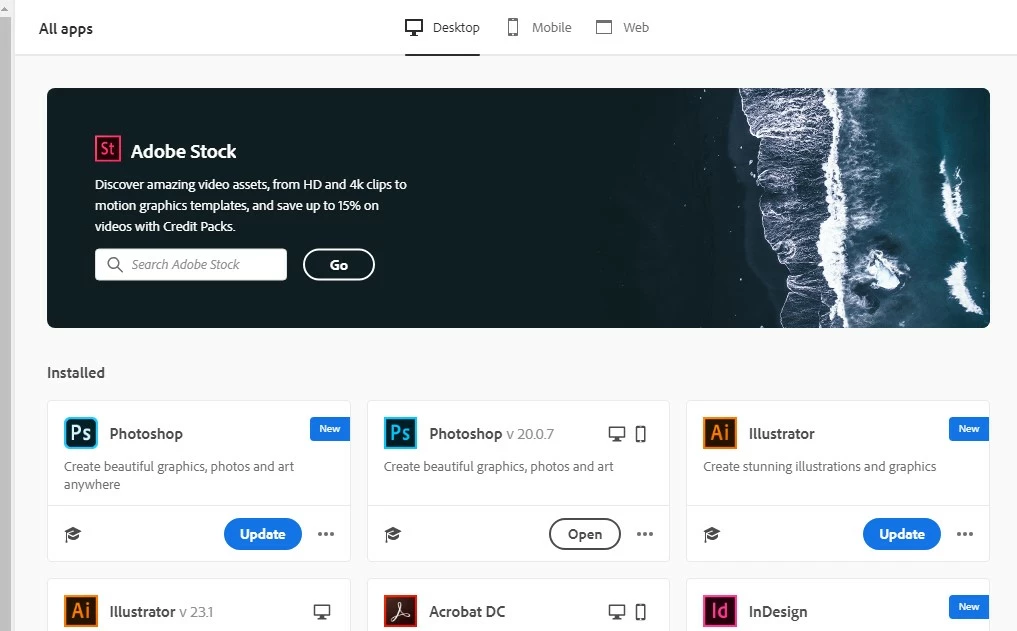Click 'Create stunning illustrations and graphics' description
This screenshot has width=1017, height=631.
819,466
